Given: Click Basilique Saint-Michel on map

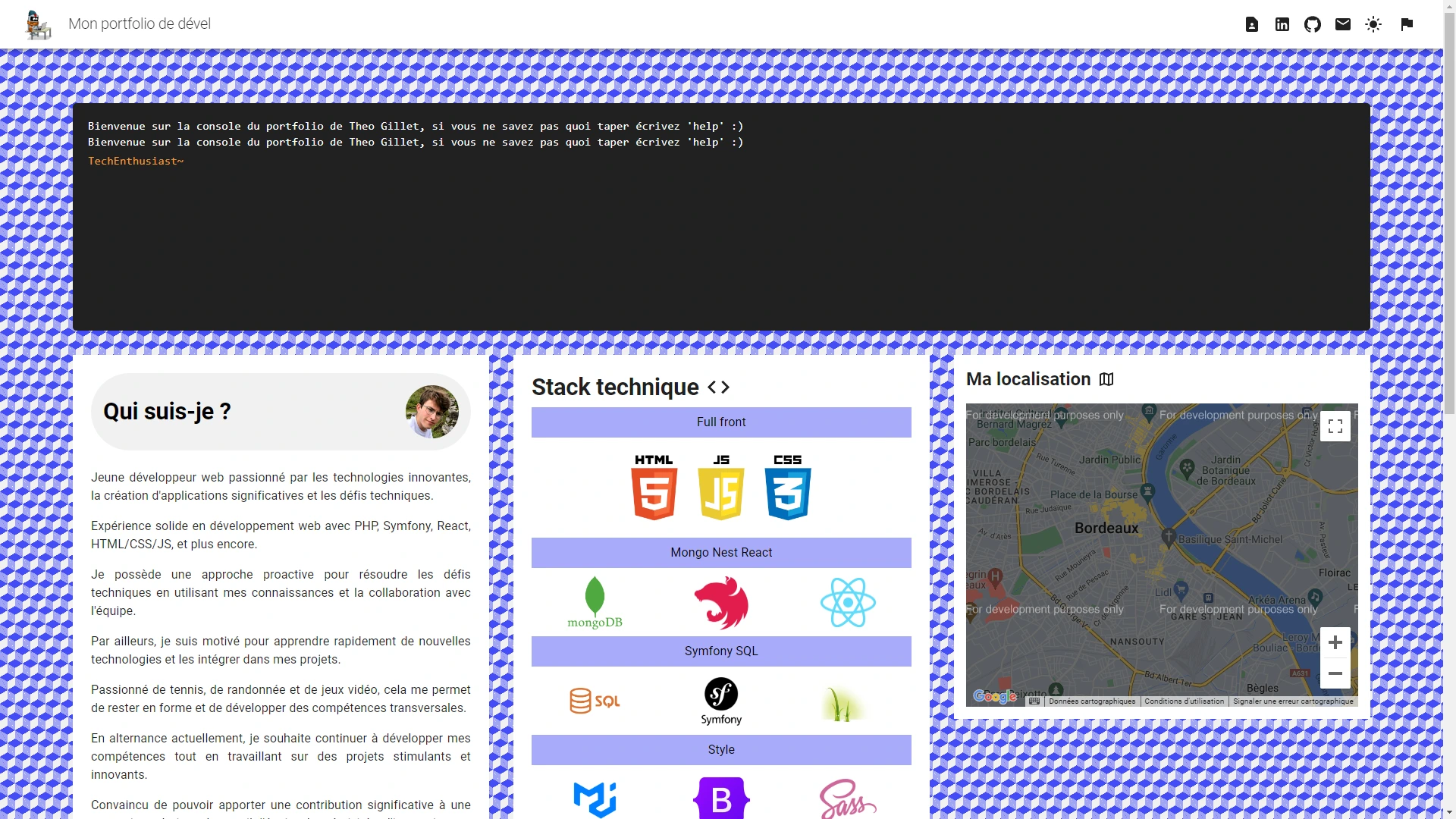Looking at the screenshot, I should point(1230,540).
